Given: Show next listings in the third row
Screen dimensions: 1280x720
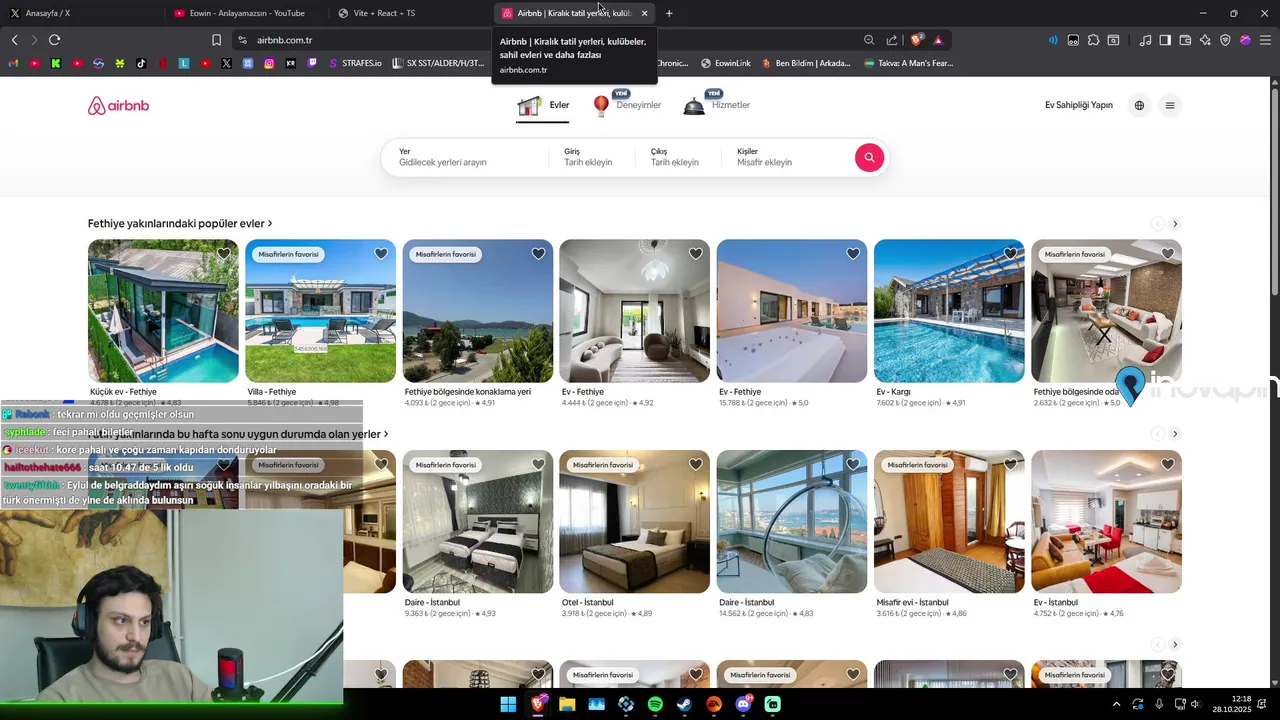Looking at the screenshot, I should tap(1175, 644).
